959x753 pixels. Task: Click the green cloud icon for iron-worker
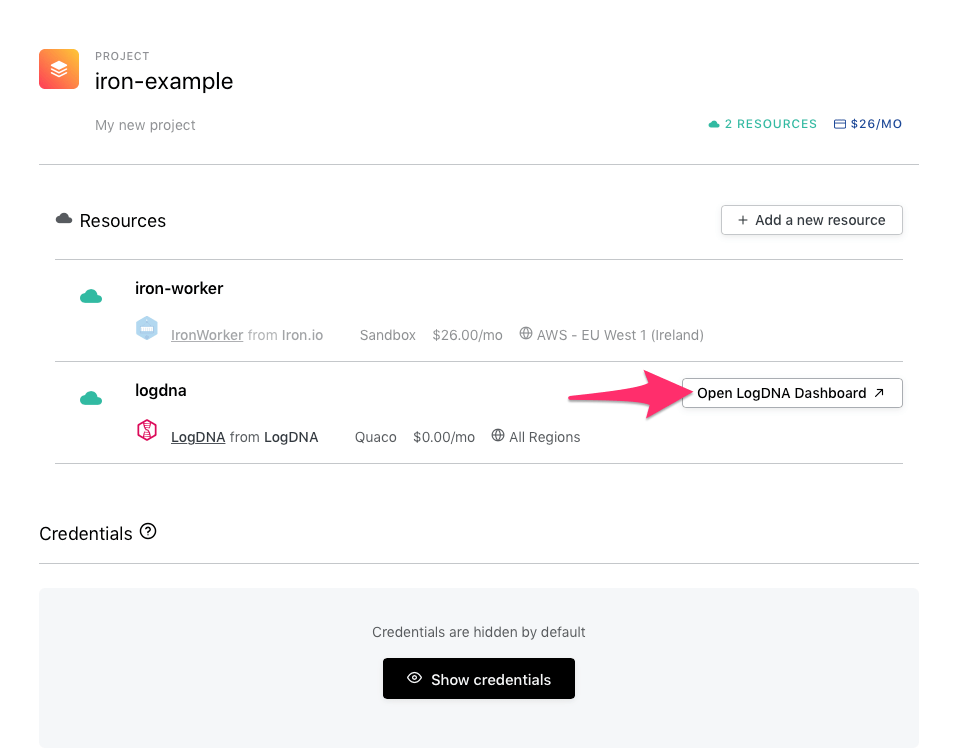[x=91, y=297]
